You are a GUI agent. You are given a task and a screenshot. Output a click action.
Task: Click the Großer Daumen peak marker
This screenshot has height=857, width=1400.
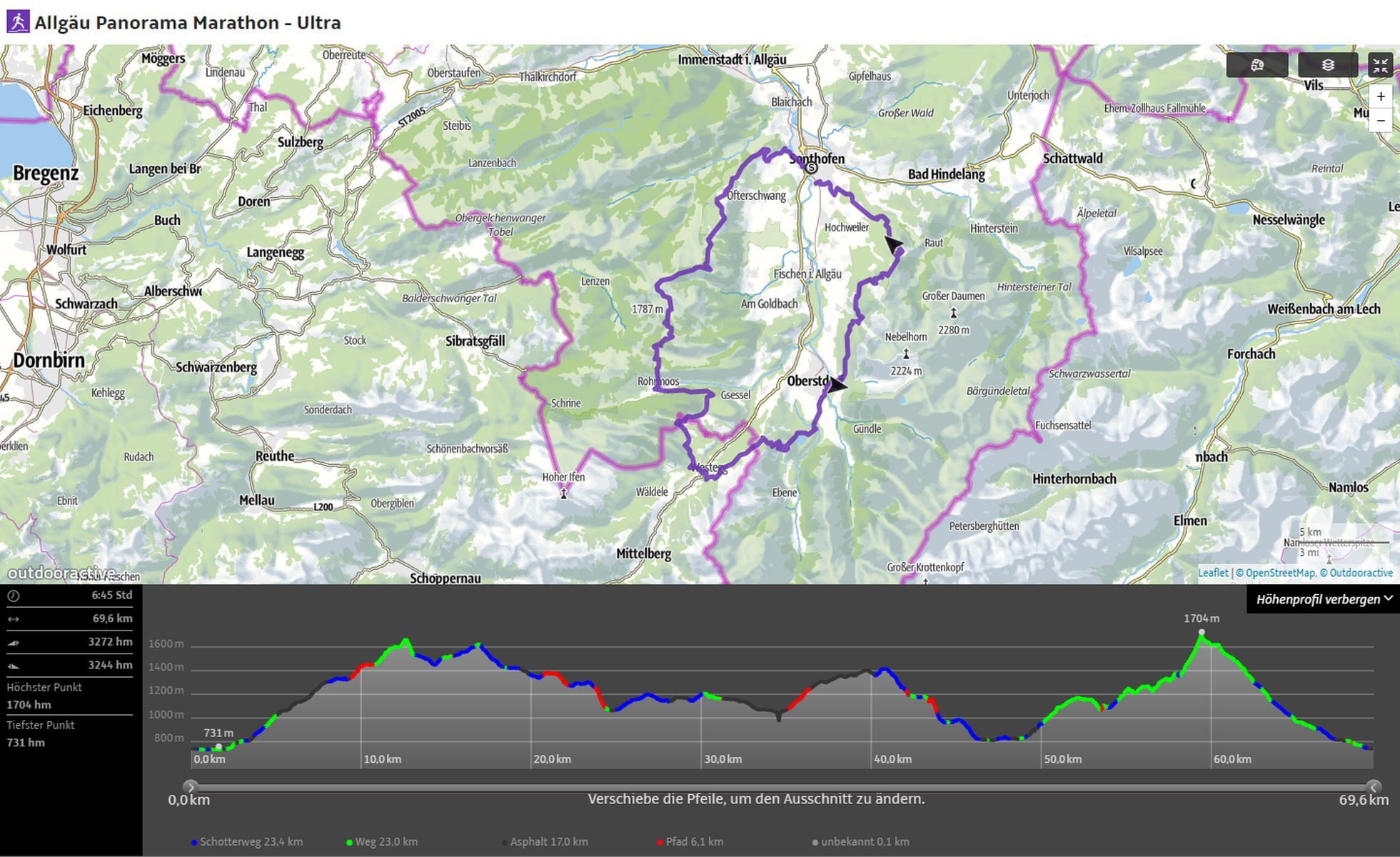(953, 313)
